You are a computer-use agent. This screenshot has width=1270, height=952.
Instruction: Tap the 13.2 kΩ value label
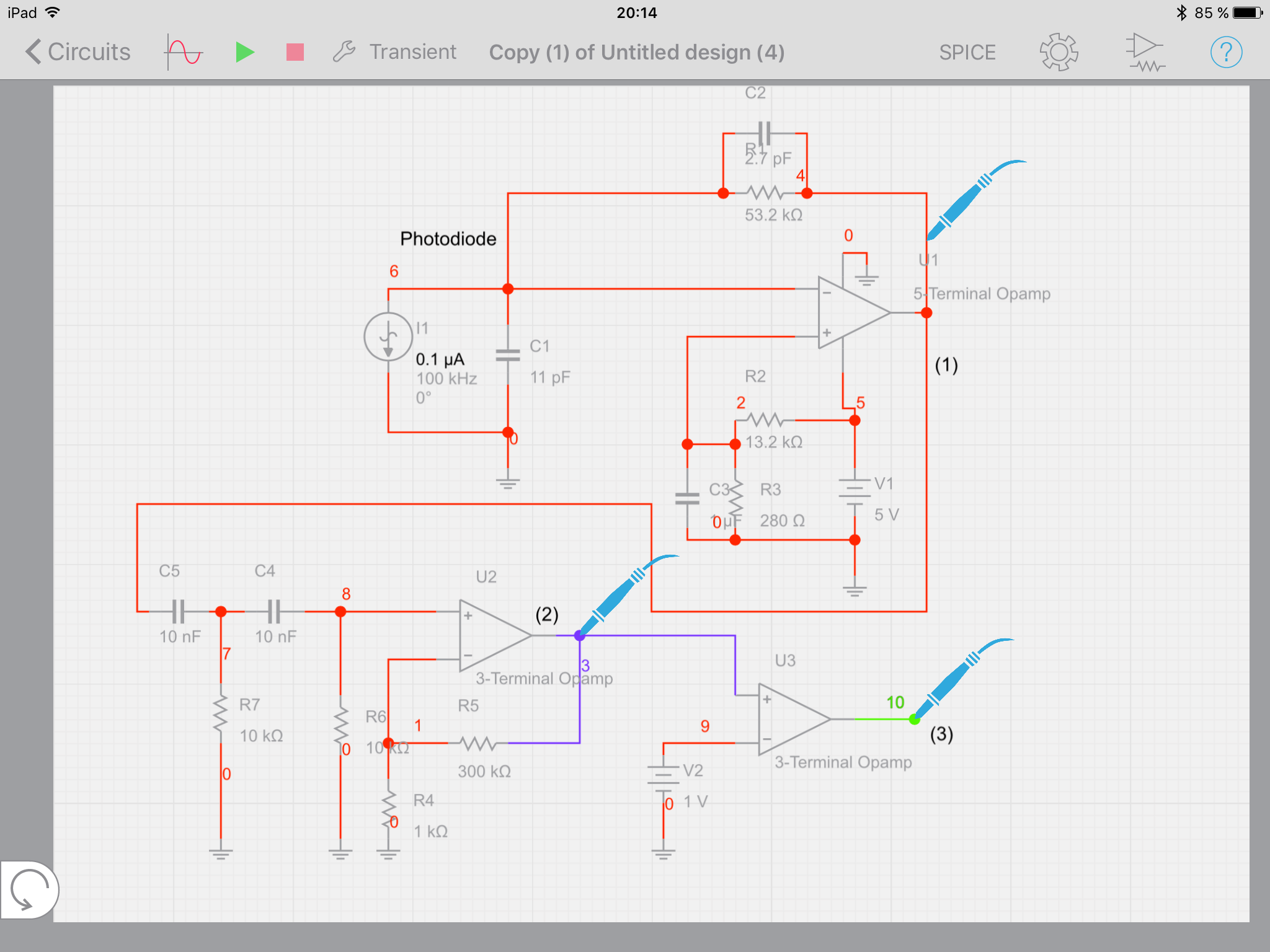point(774,442)
